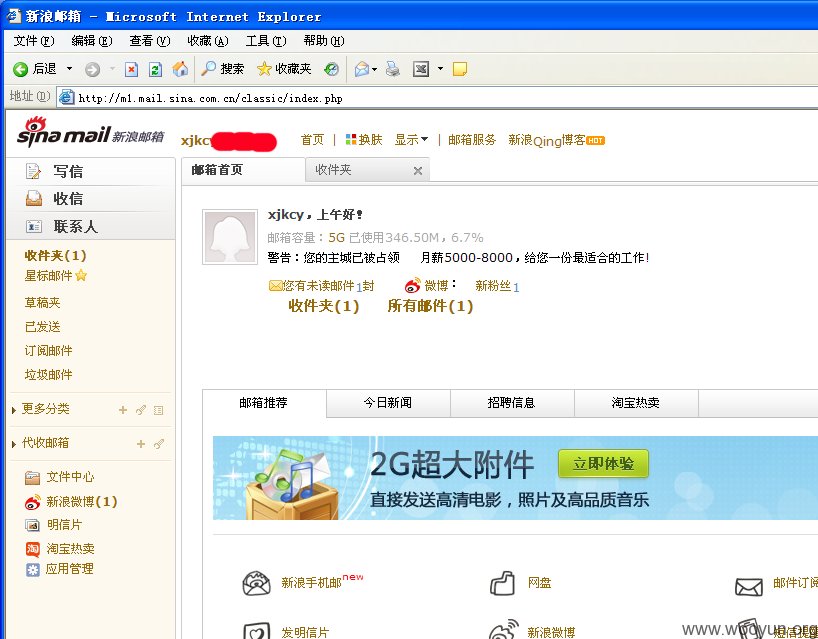Viewport: 818px width, 639px height.
Task: Open 已发送 sent folder
Action: click(43, 327)
